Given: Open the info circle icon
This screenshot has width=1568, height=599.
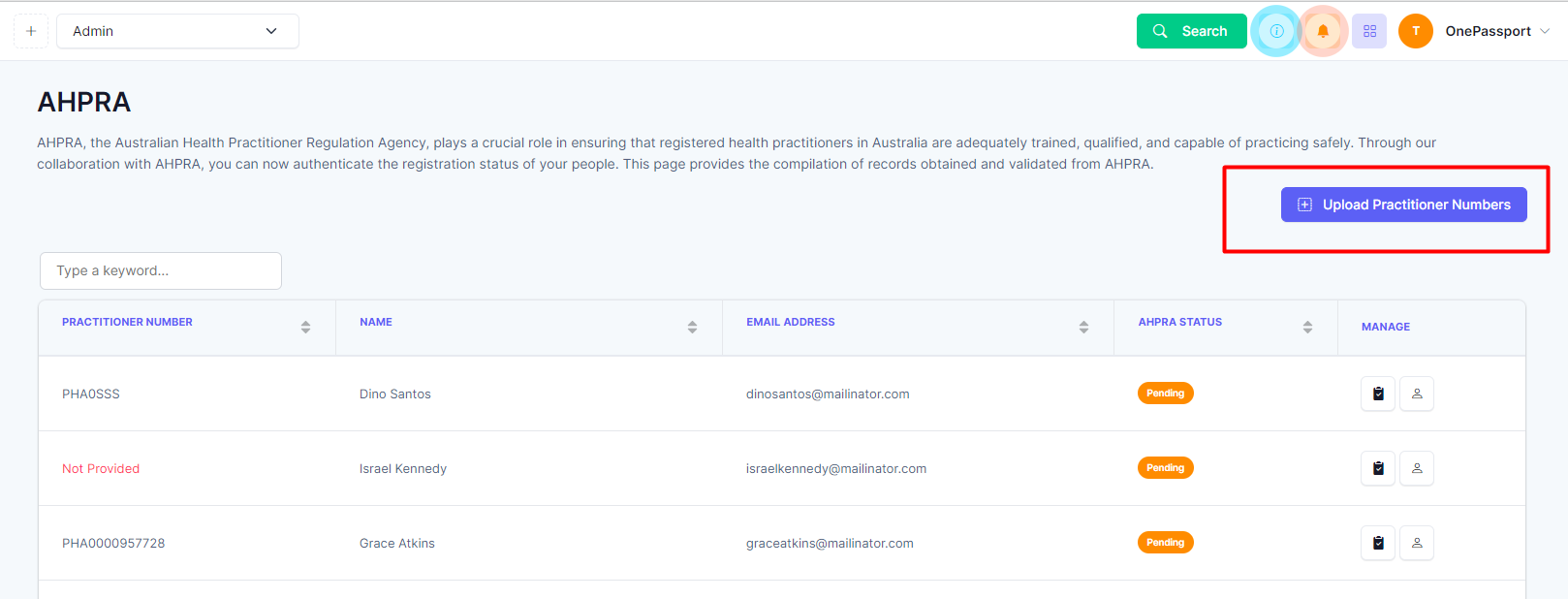Looking at the screenshot, I should pyautogui.click(x=1276, y=31).
